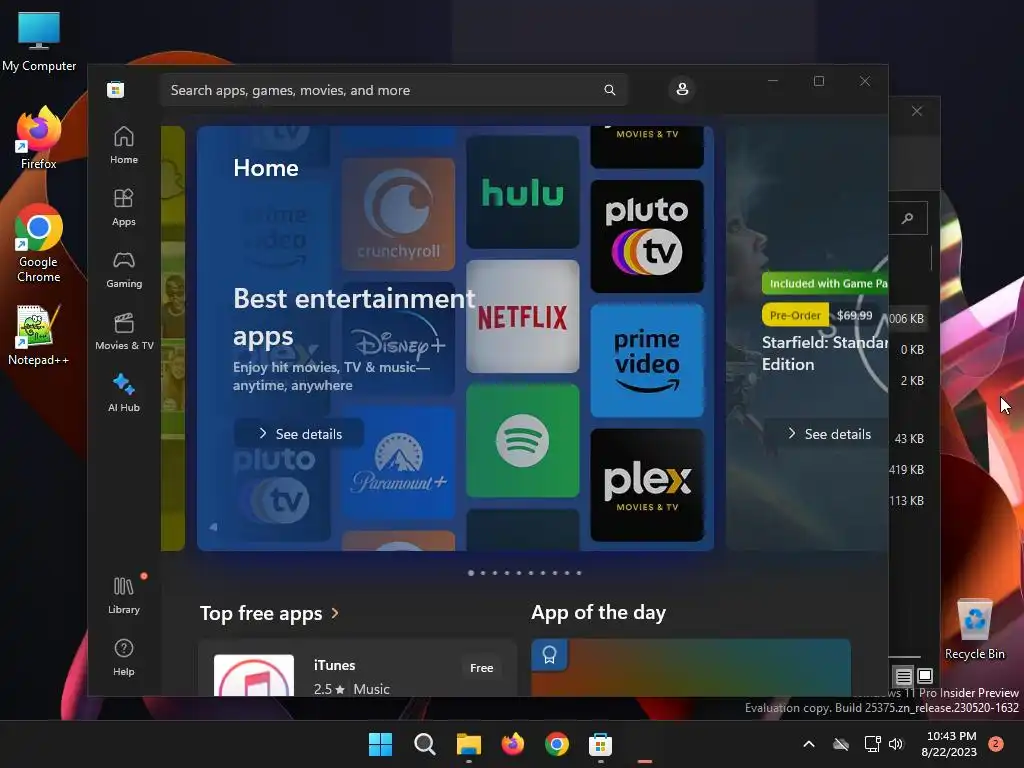
Task: Open My Computer desktop icon
Action: coord(39,41)
